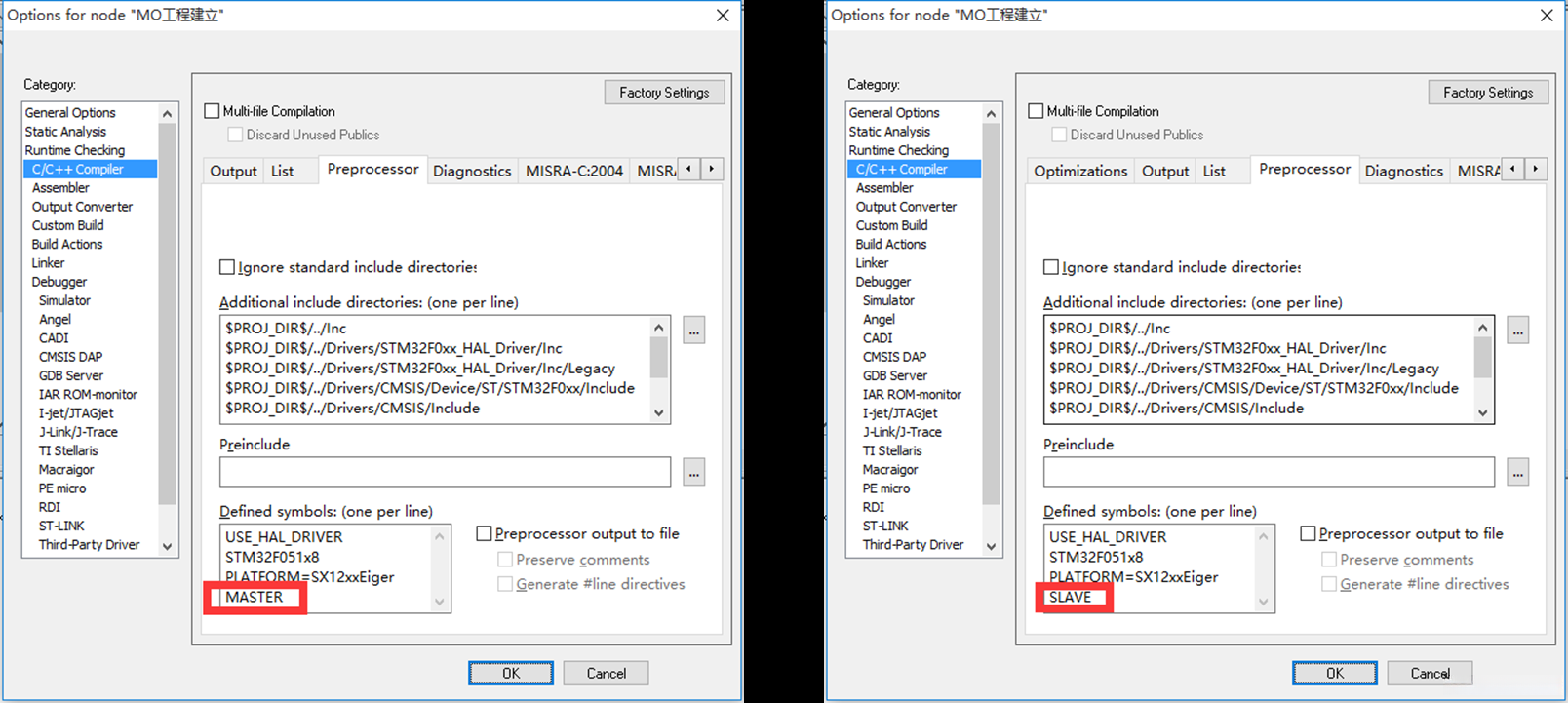The height and width of the screenshot is (703, 1568).
Task: Click Cancel button in left dialog
Action: (607, 673)
